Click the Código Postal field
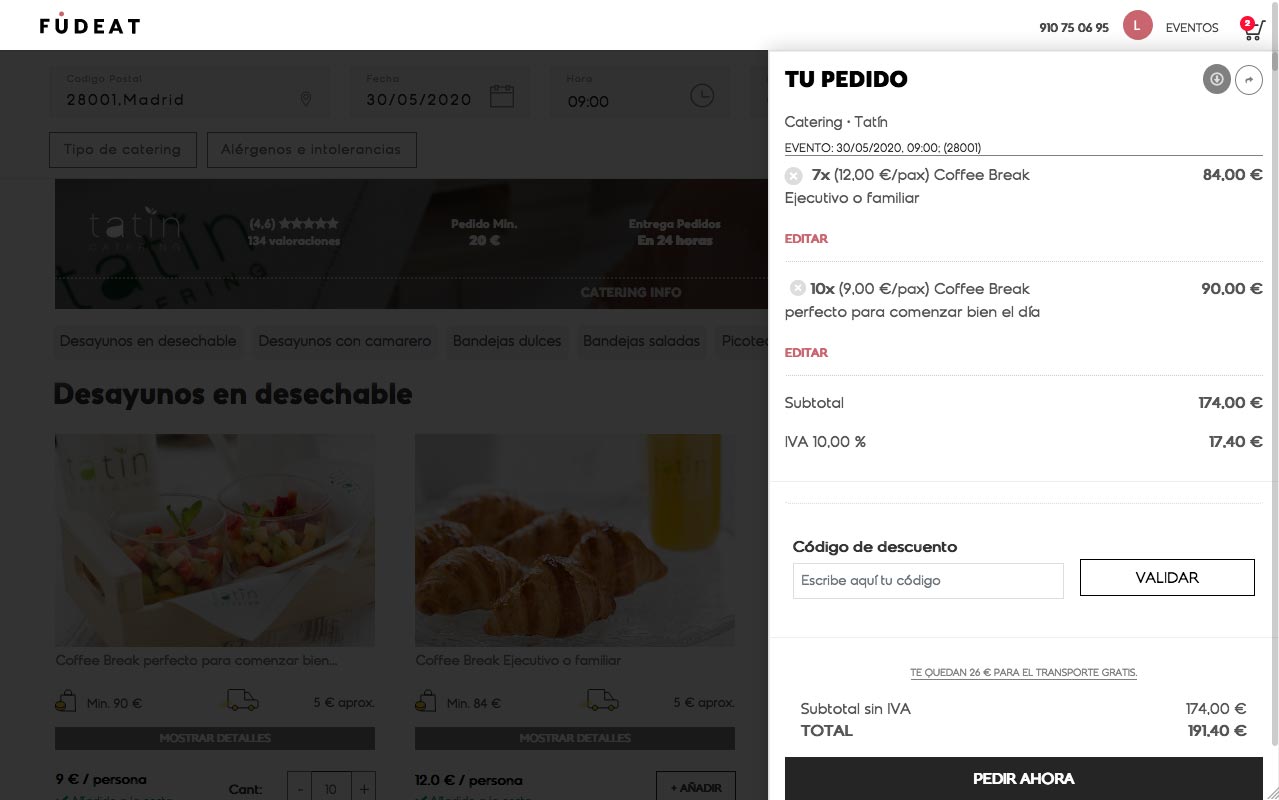The image size is (1279, 800). pos(190,92)
